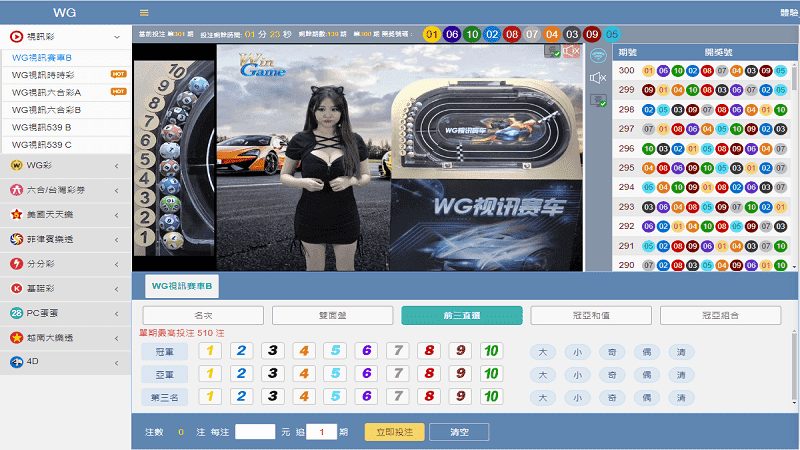Toggle 奇 option for 亞軍 row
Screen dimensions: 800x450
[610, 374]
